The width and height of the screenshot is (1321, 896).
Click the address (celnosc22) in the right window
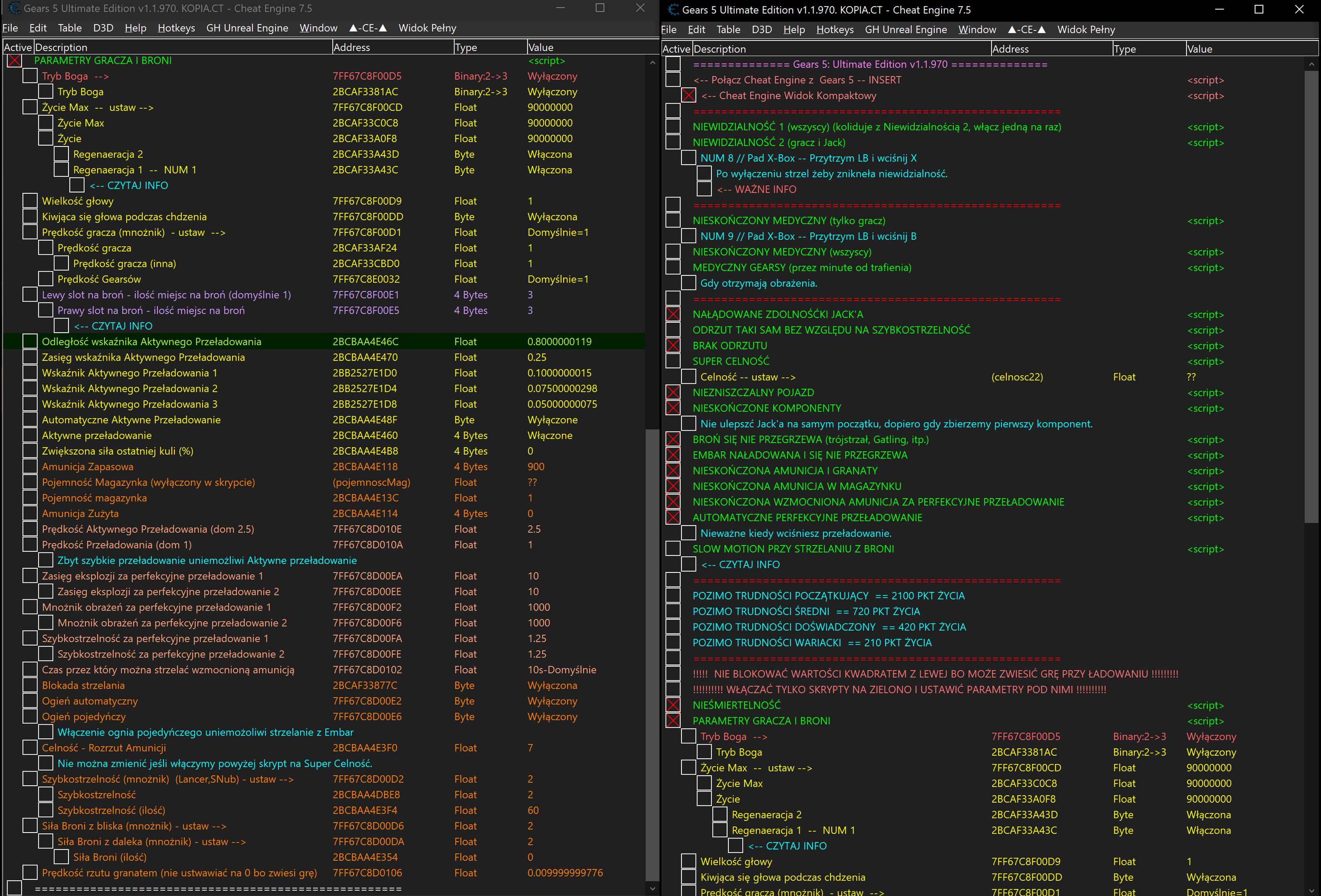[x=1017, y=377]
